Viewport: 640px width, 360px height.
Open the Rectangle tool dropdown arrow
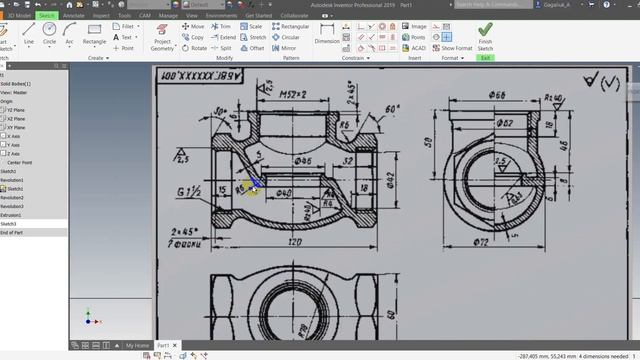pos(94,47)
